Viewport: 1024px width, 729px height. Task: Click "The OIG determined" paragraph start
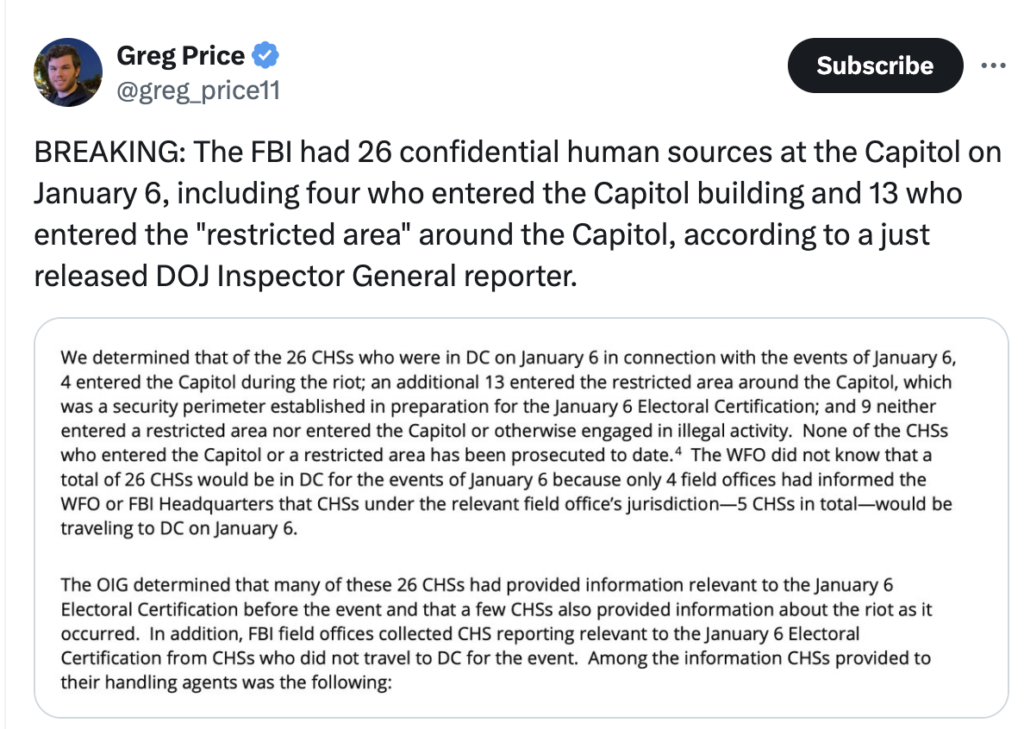129,584
